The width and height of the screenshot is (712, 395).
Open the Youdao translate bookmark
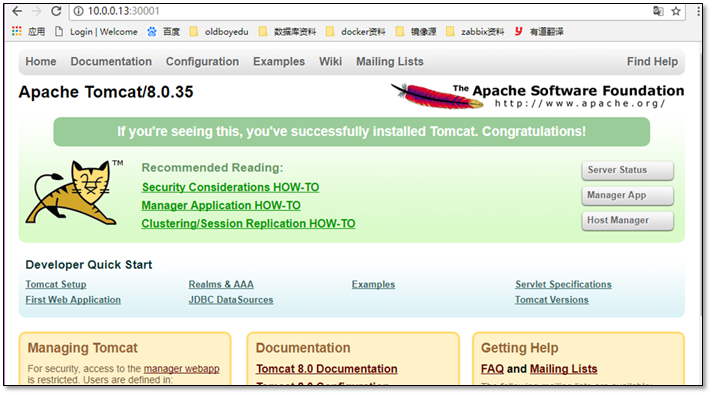pyautogui.click(x=539, y=31)
